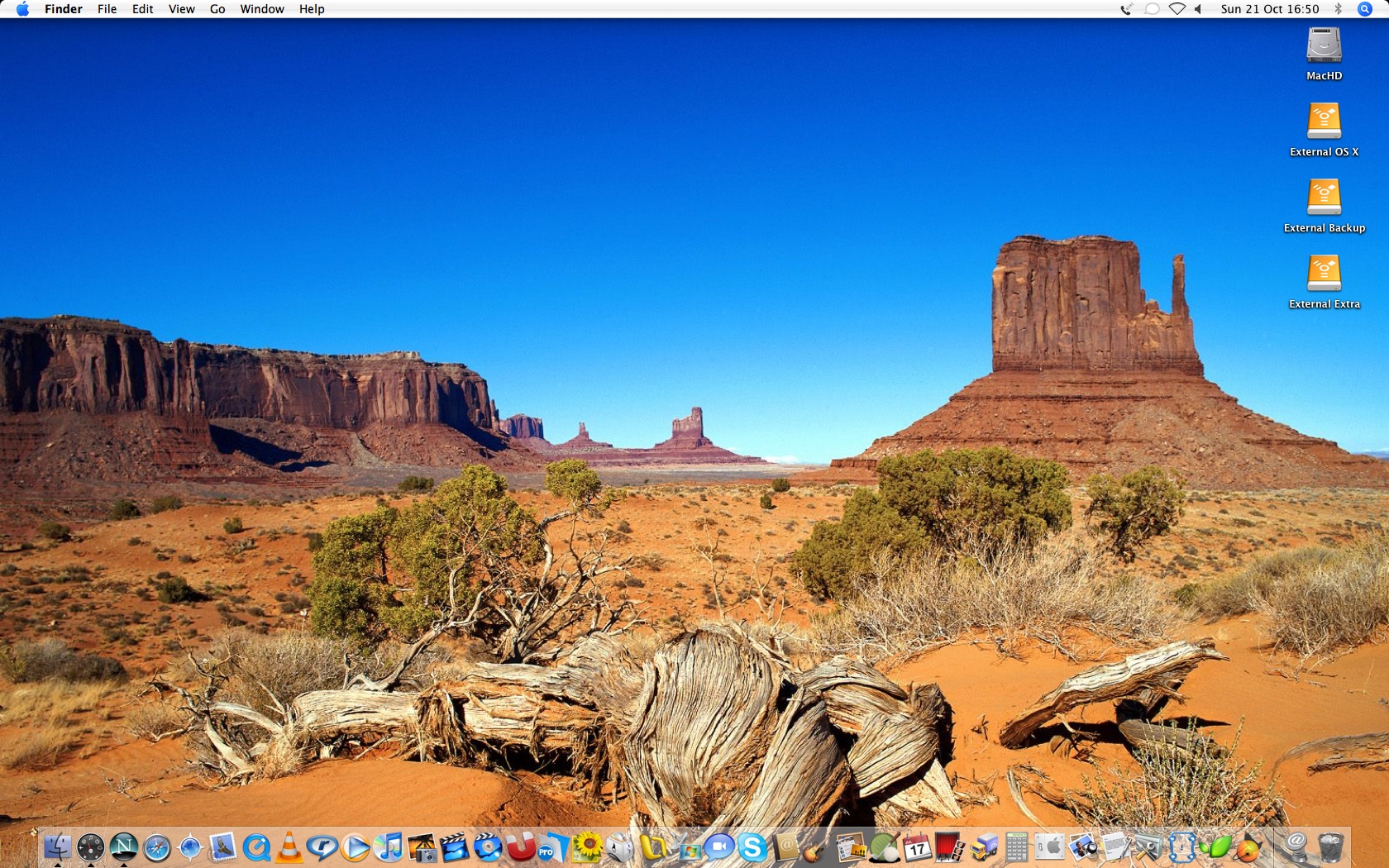Launch Calculator from the Dock
The width and height of the screenshot is (1389, 868).
coord(1017,847)
